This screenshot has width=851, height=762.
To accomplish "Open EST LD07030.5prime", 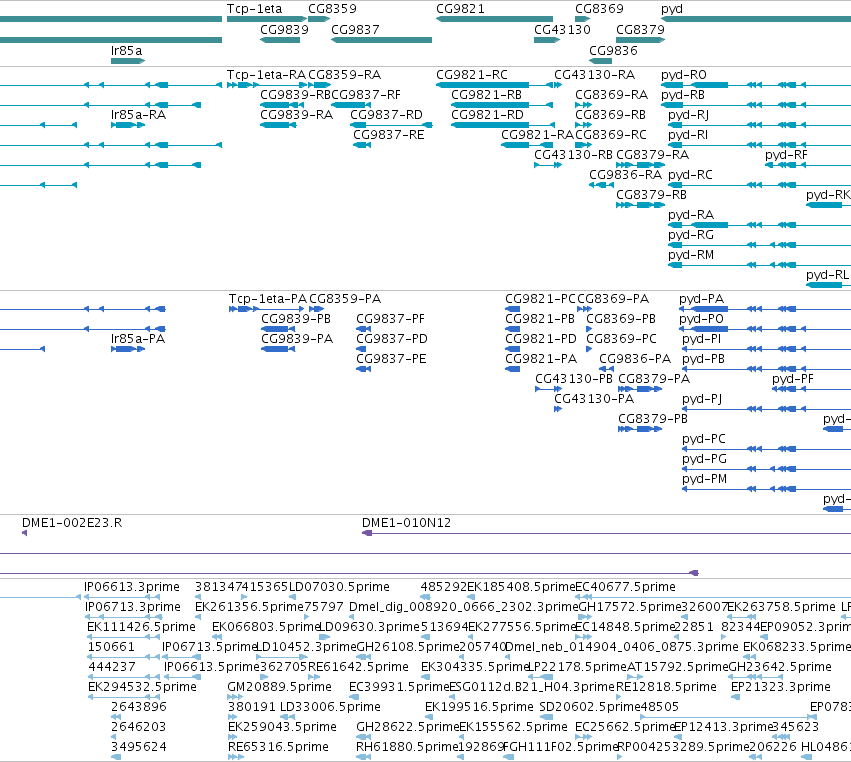I will click(x=339, y=587).
